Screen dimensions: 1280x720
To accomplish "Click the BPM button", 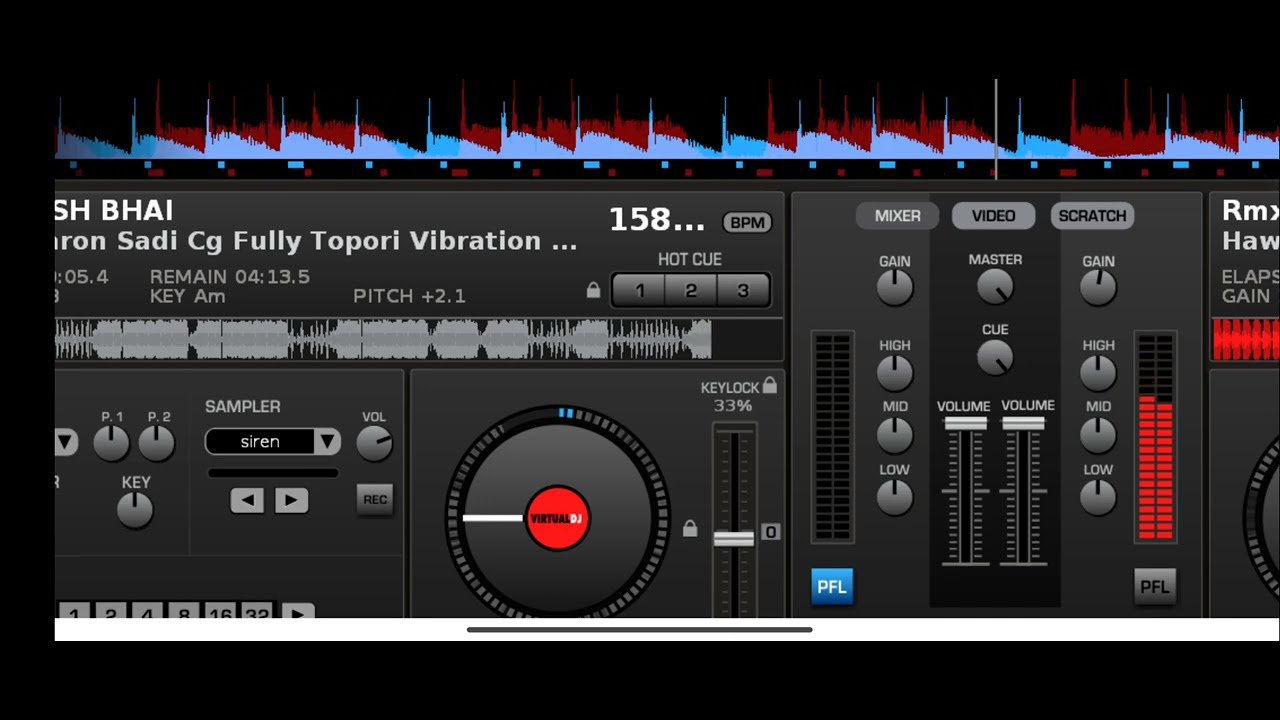I will pos(747,222).
